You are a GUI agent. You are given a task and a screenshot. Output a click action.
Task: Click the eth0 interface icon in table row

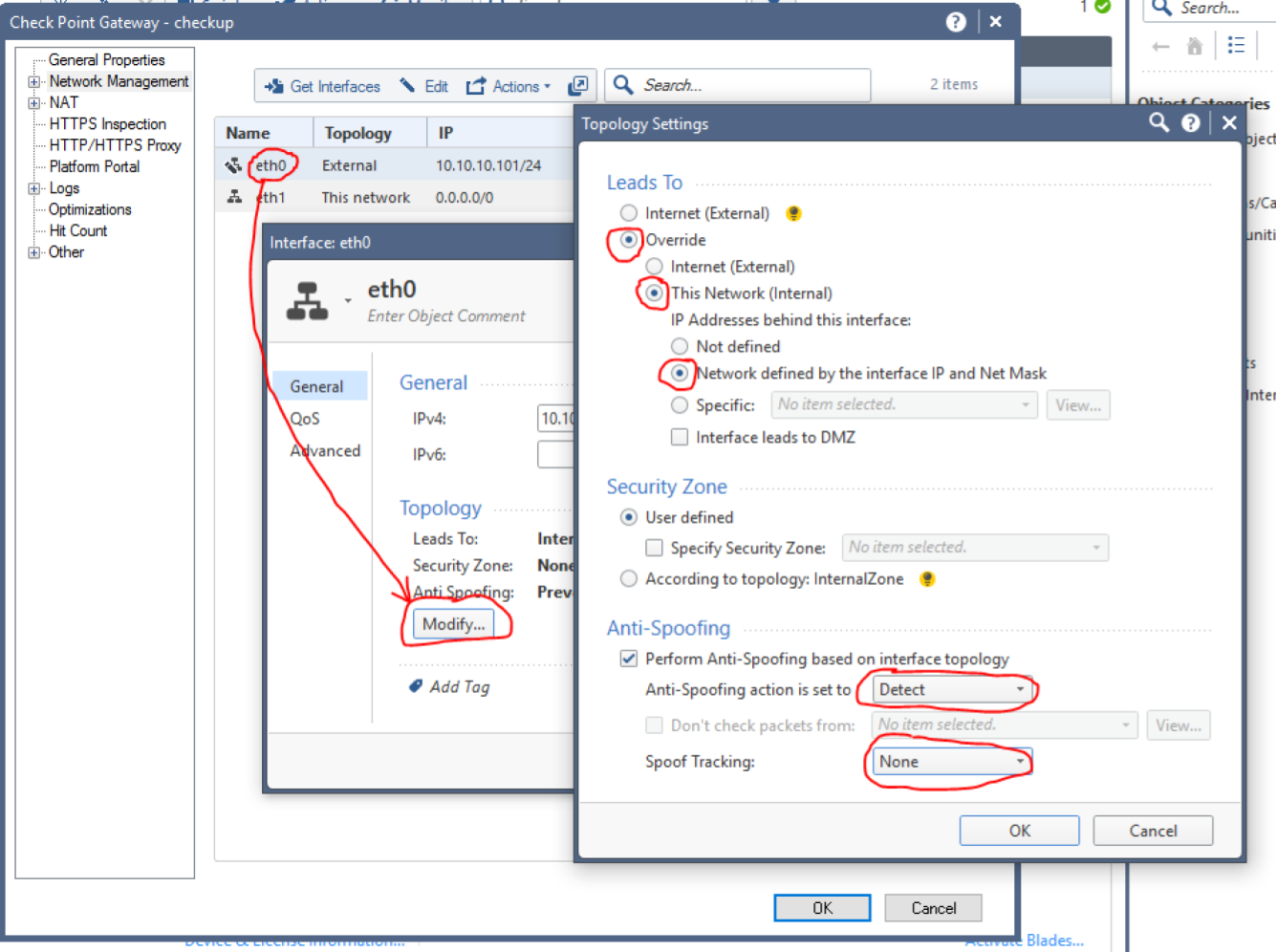pos(233,165)
